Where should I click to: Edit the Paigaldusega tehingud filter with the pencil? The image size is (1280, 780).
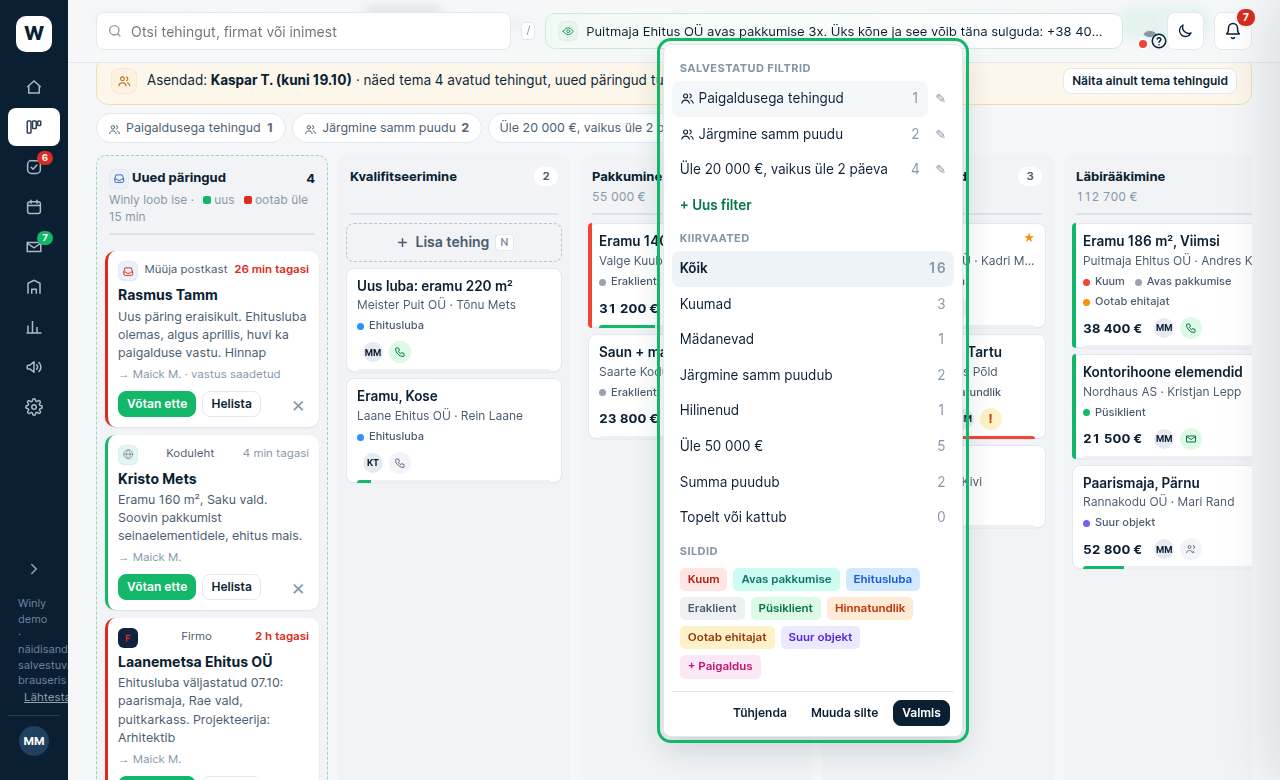940,99
